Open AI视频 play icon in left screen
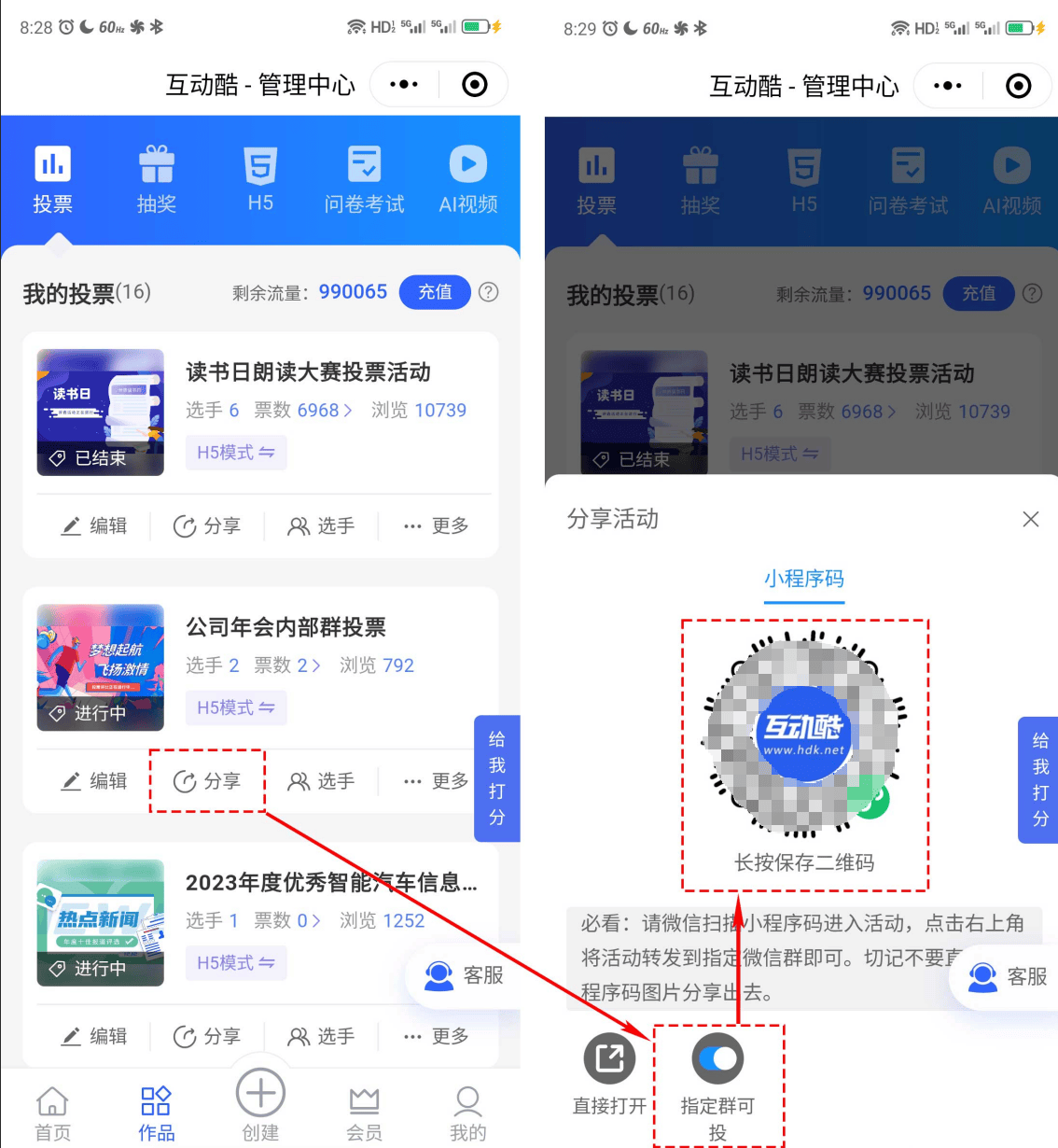The width and height of the screenshot is (1058, 1148). 468,179
